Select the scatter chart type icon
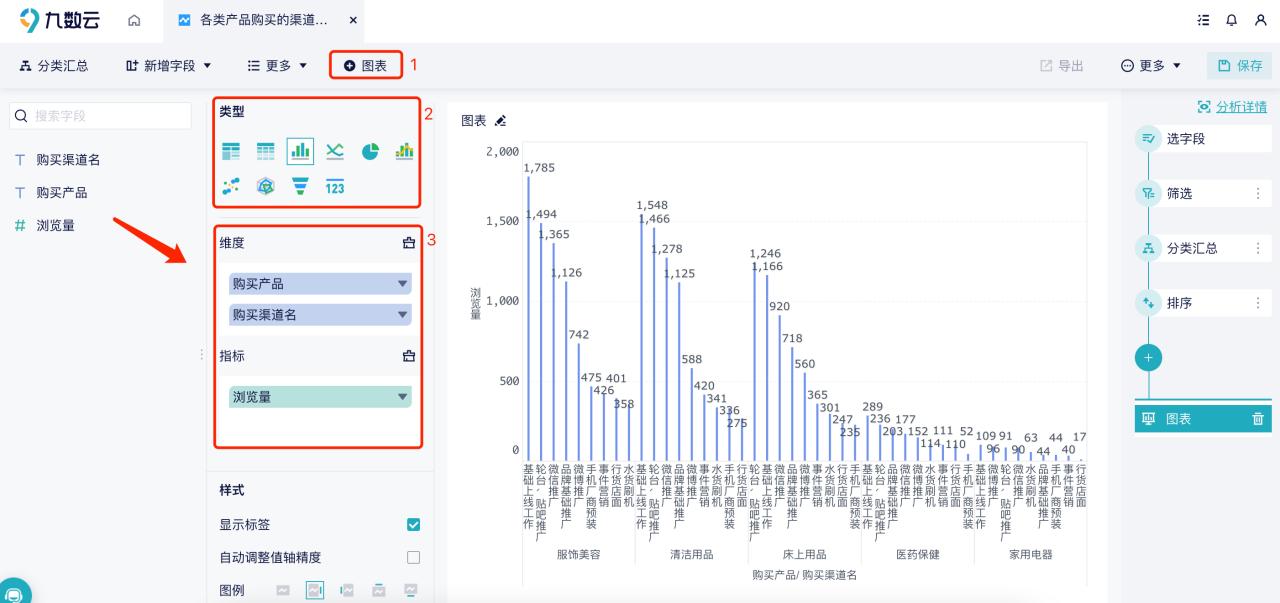Viewport: 1280px width, 603px height. pyautogui.click(x=231, y=185)
